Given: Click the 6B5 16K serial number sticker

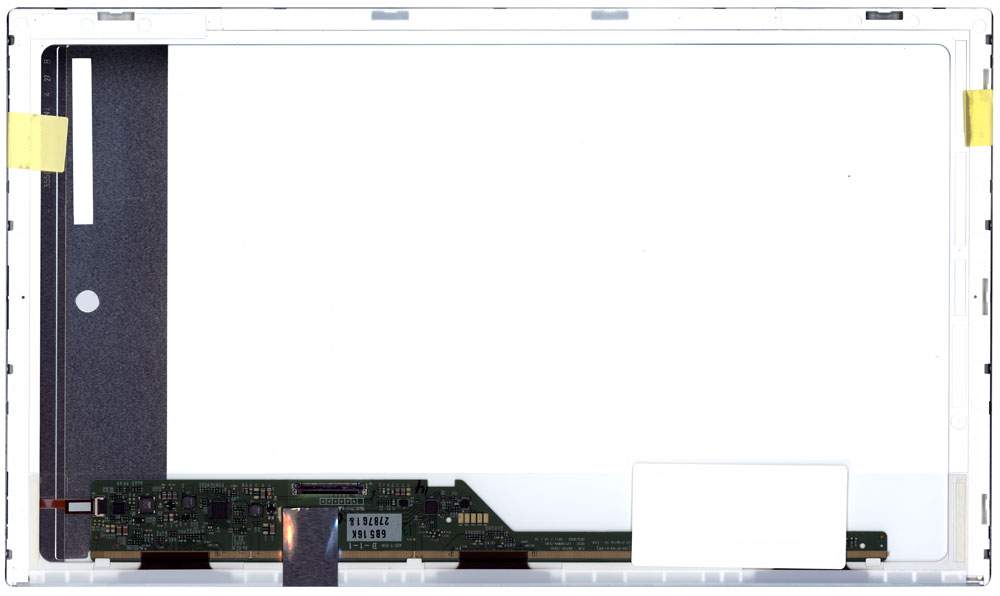Looking at the screenshot, I should pyautogui.click(x=374, y=527).
